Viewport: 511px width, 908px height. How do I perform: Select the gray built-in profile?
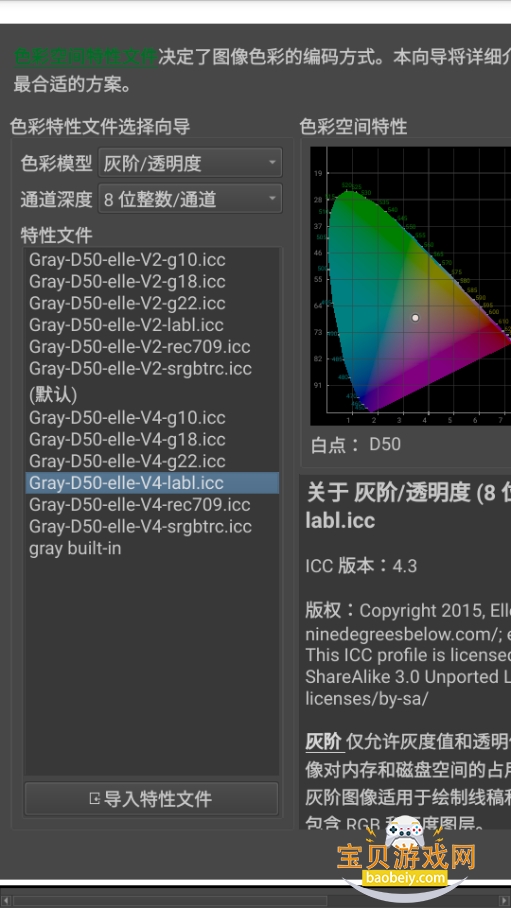click(152, 548)
